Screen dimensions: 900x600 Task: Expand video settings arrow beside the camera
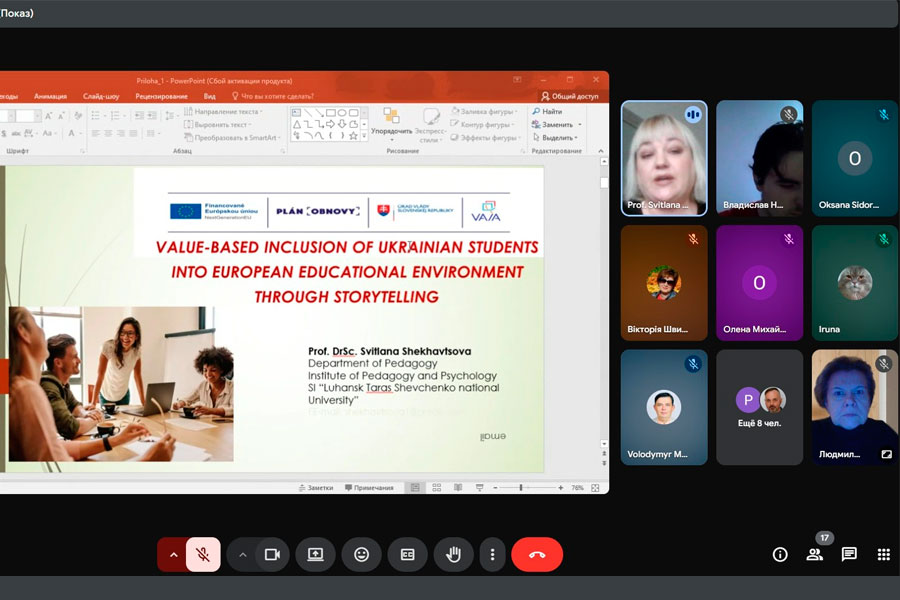(x=242, y=554)
